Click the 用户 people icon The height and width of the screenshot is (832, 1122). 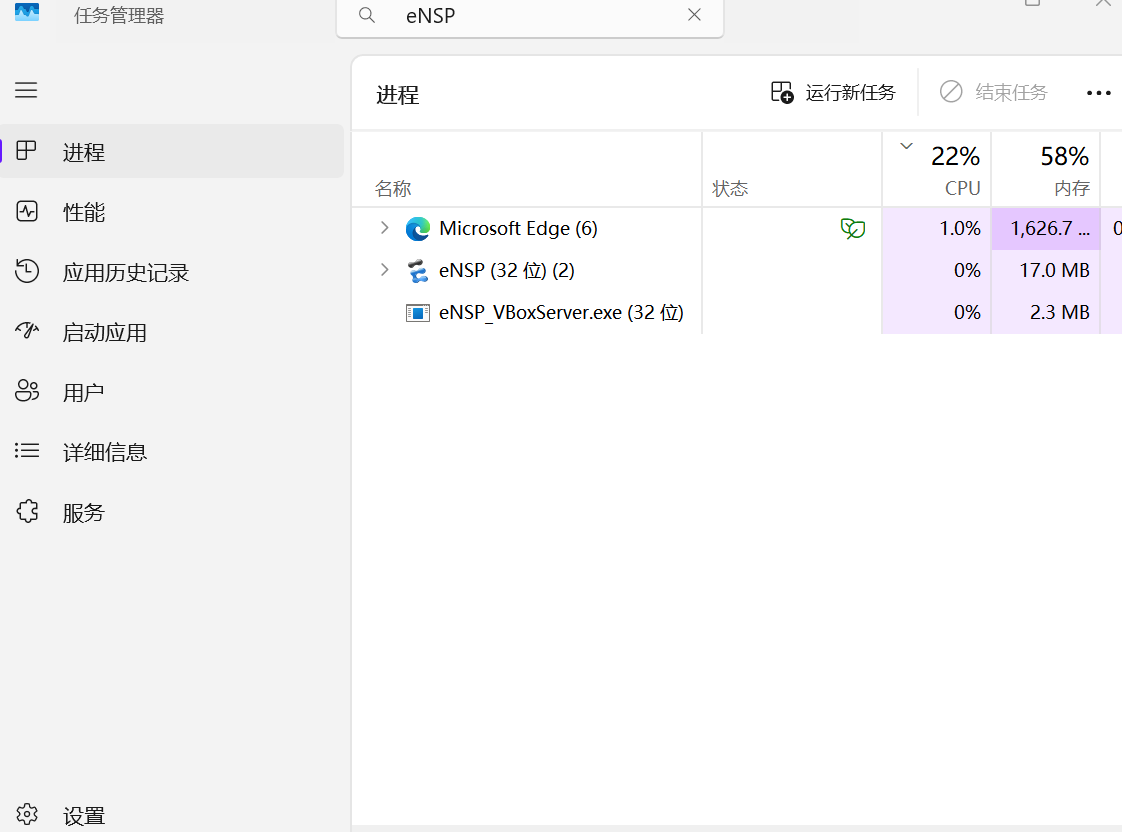tap(27, 391)
